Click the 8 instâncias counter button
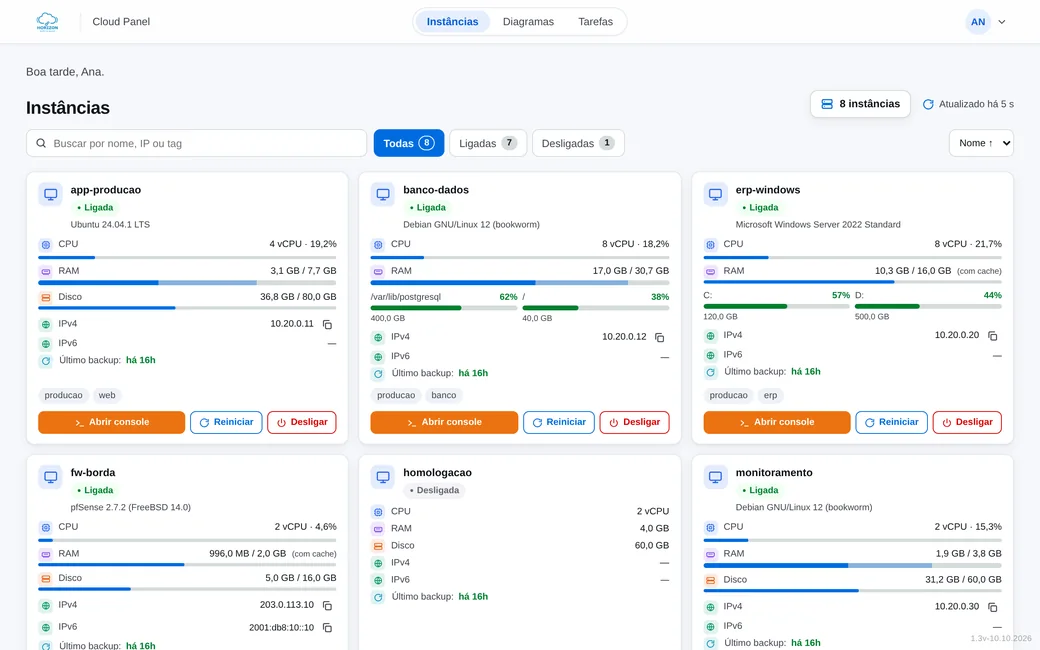The height and width of the screenshot is (650, 1040). pos(860,104)
